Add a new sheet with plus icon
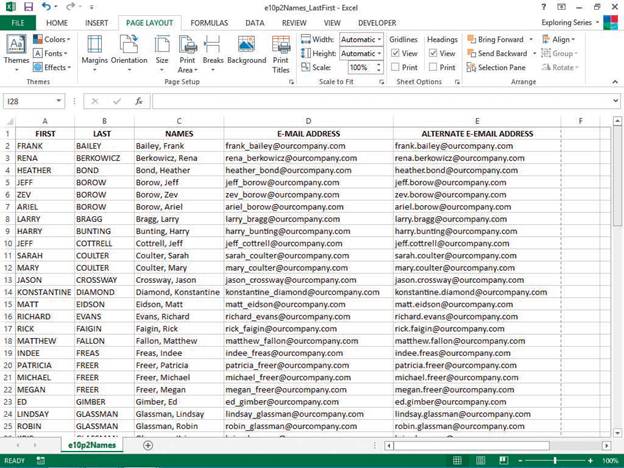The height and width of the screenshot is (468, 624). [149, 446]
